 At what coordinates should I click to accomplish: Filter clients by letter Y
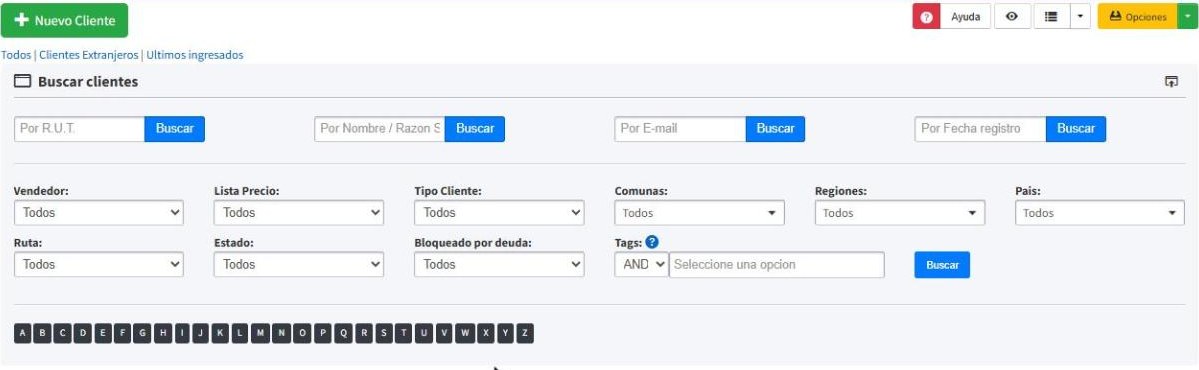coord(505,333)
